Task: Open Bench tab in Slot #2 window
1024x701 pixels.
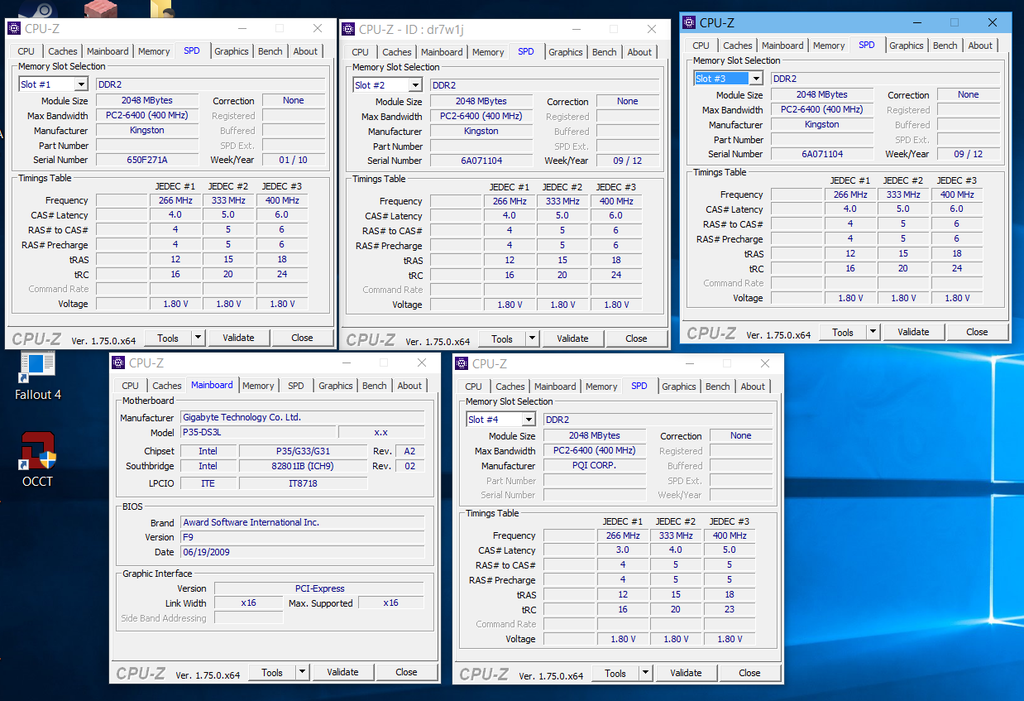Action: point(604,52)
